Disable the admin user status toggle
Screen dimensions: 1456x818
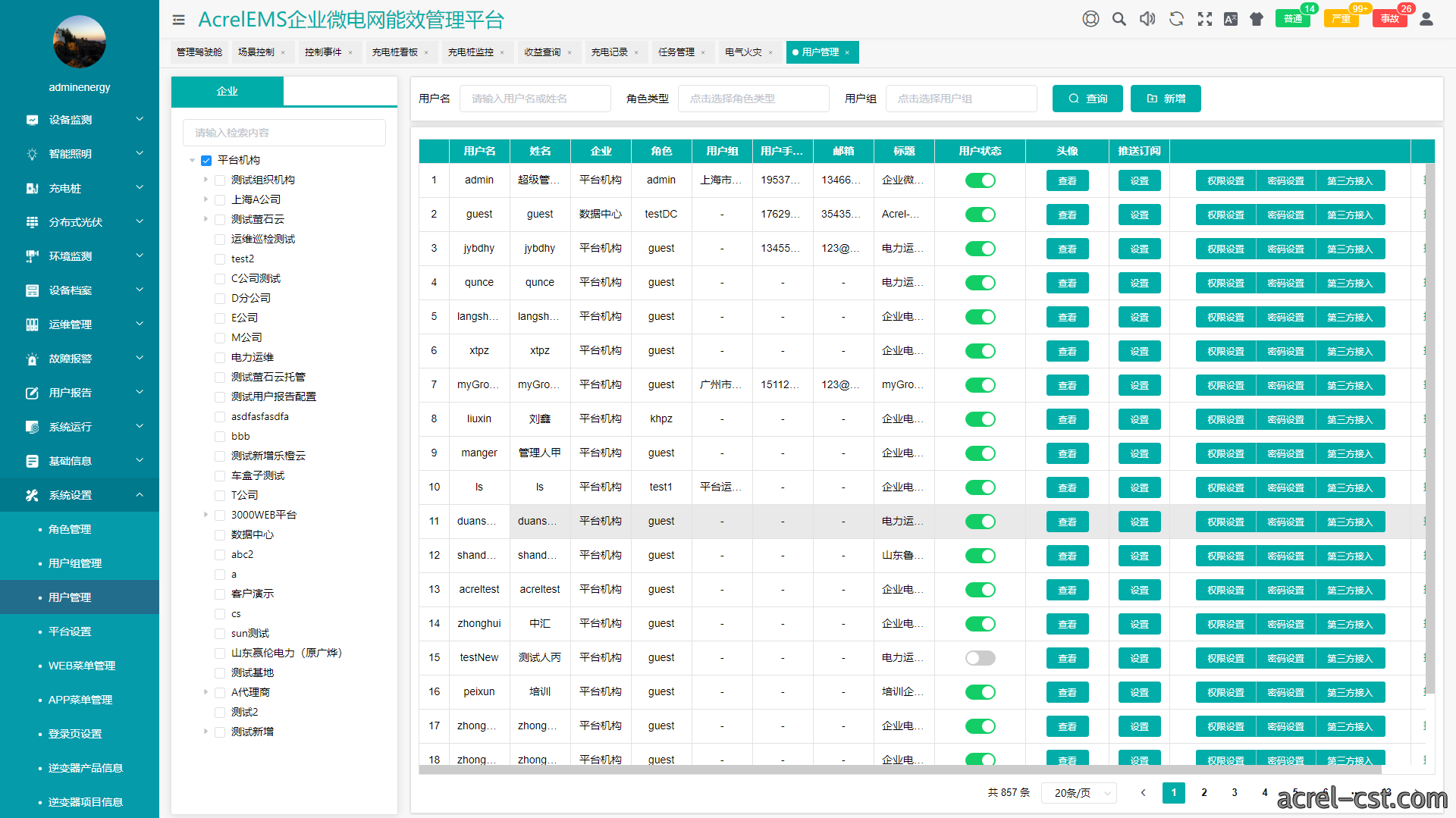(980, 180)
